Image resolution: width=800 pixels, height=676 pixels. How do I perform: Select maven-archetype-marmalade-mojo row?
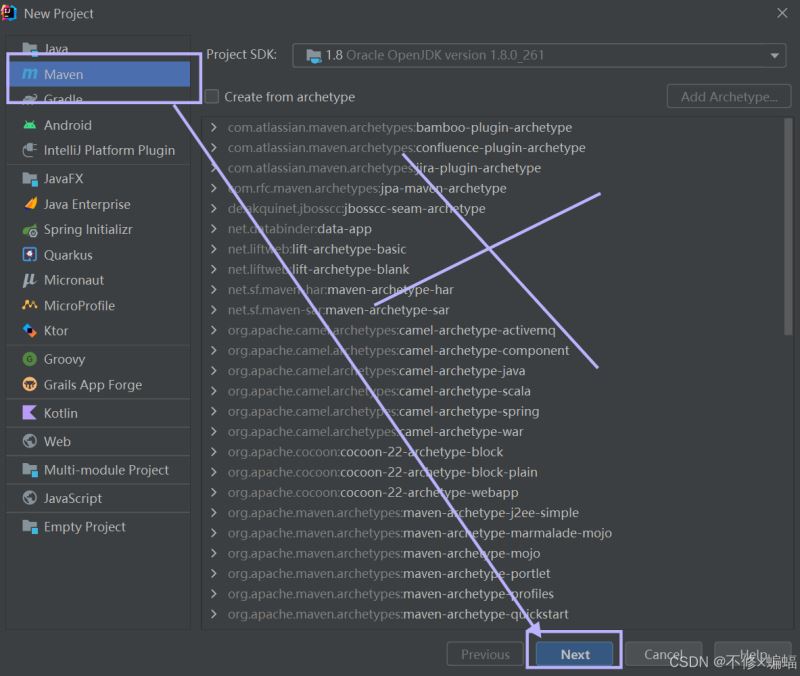point(494,533)
